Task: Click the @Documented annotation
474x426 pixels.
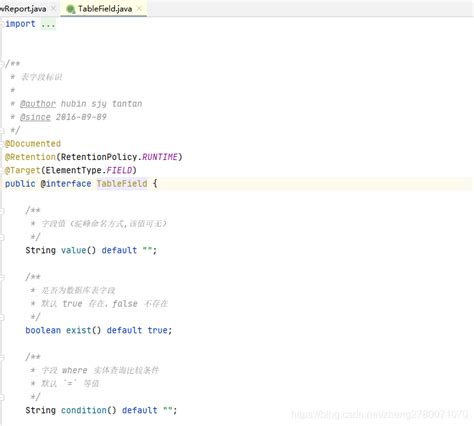Action: point(33,144)
